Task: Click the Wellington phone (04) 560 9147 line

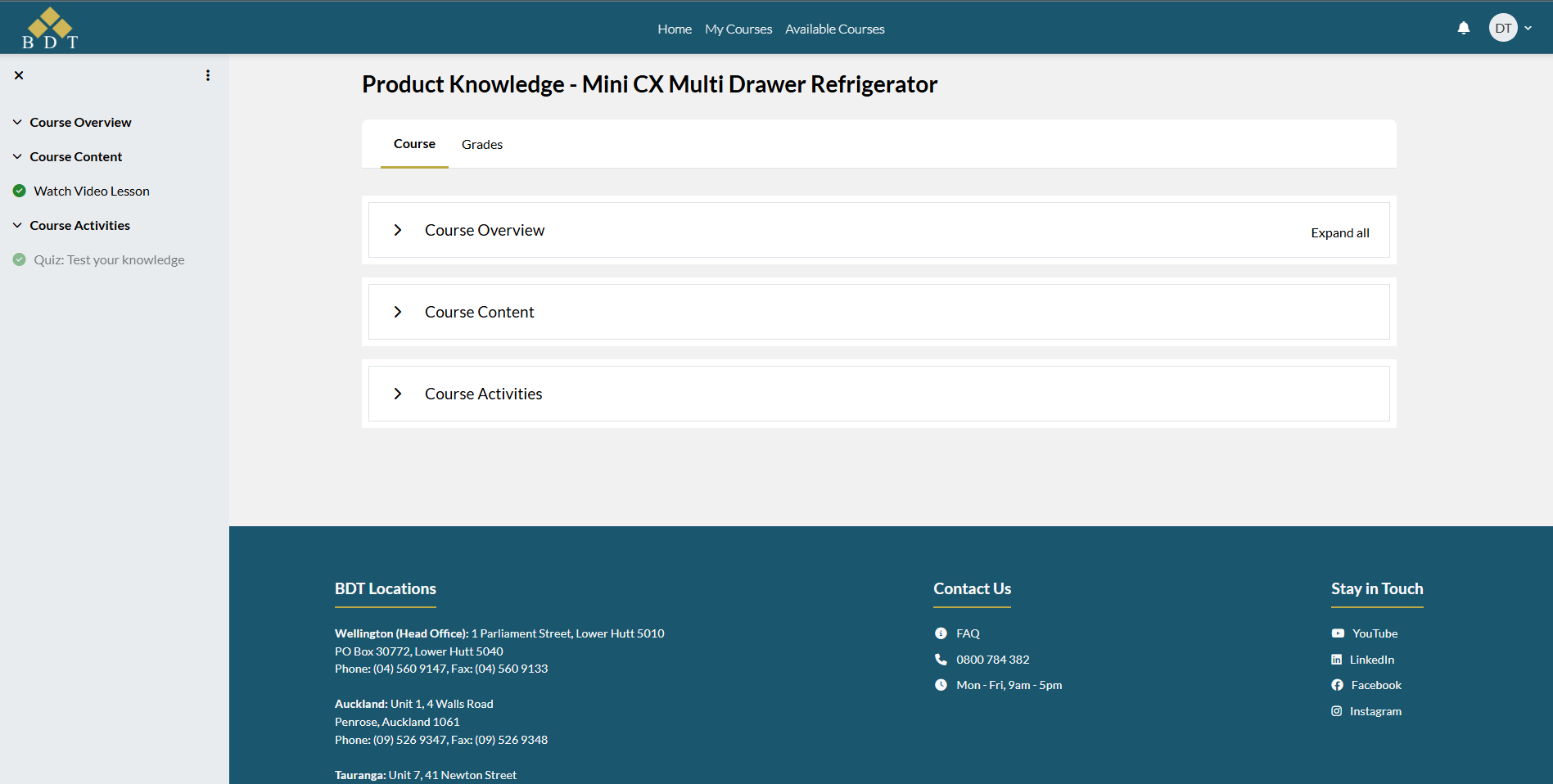Action: (x=441, y=669)
